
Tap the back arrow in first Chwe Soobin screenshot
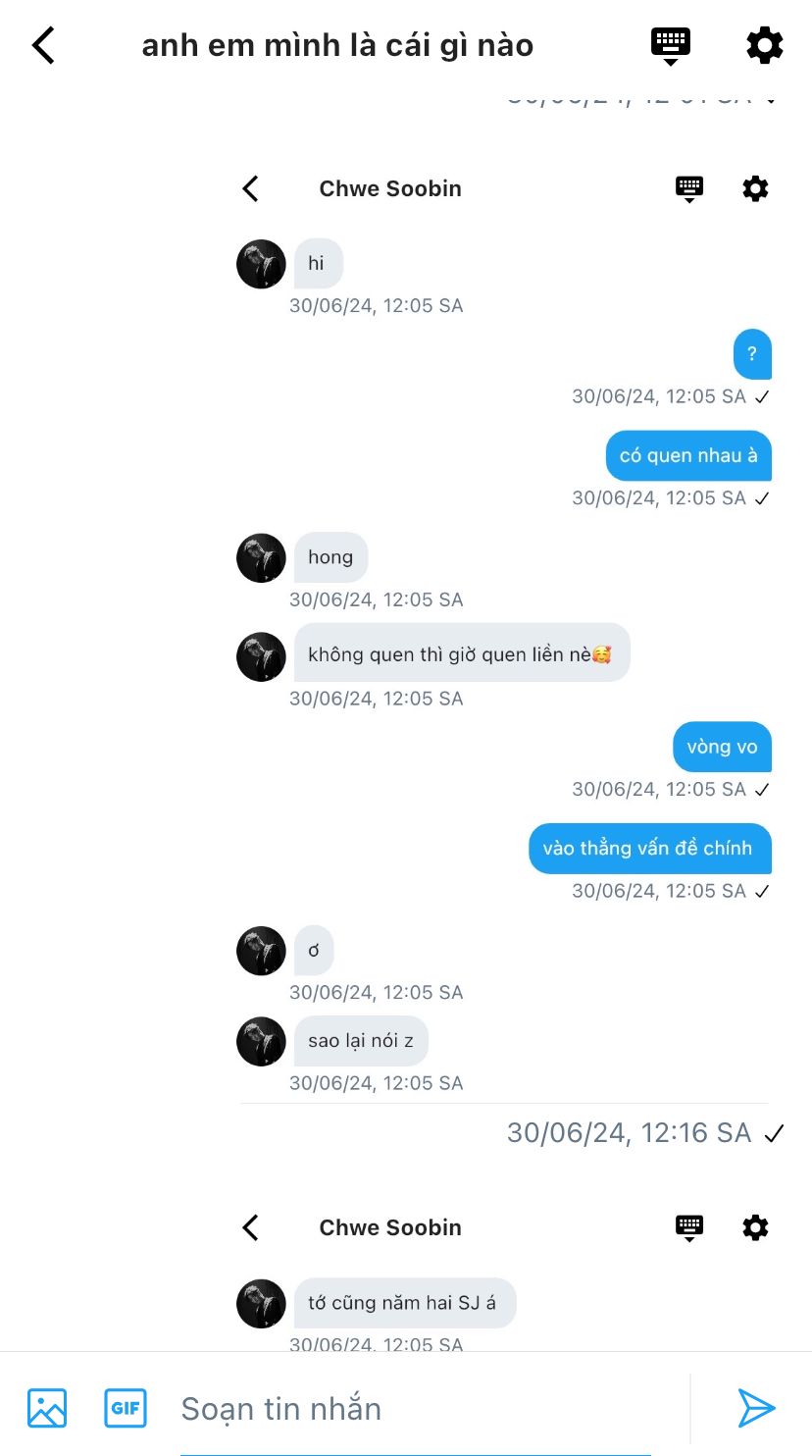point(251,188)
